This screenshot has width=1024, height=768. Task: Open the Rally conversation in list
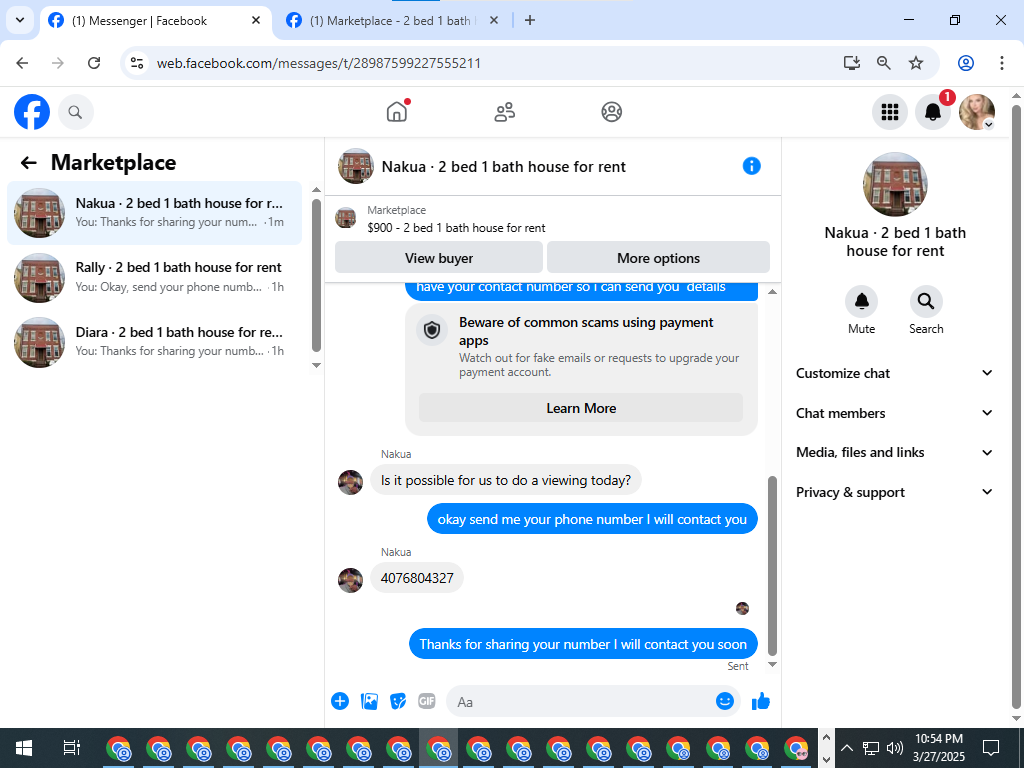point(154,278)
